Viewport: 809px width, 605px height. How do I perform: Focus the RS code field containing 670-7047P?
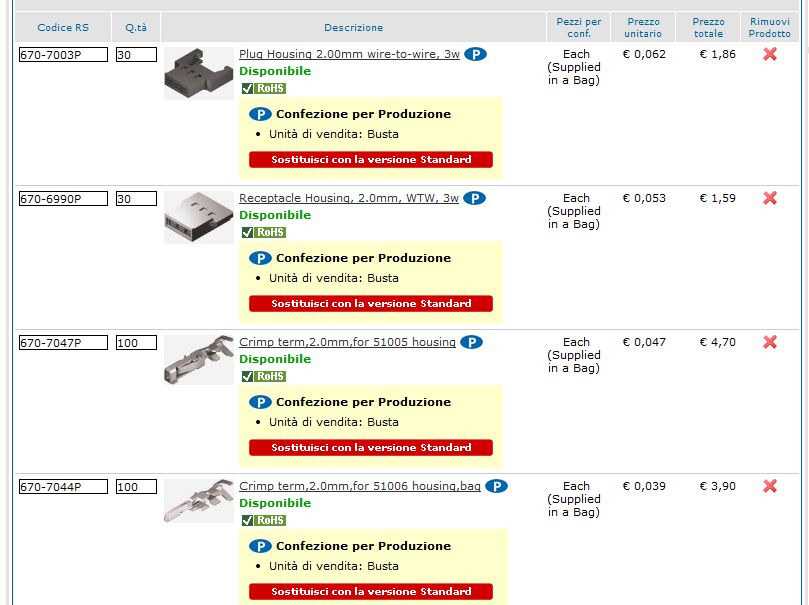coord(63,342)
